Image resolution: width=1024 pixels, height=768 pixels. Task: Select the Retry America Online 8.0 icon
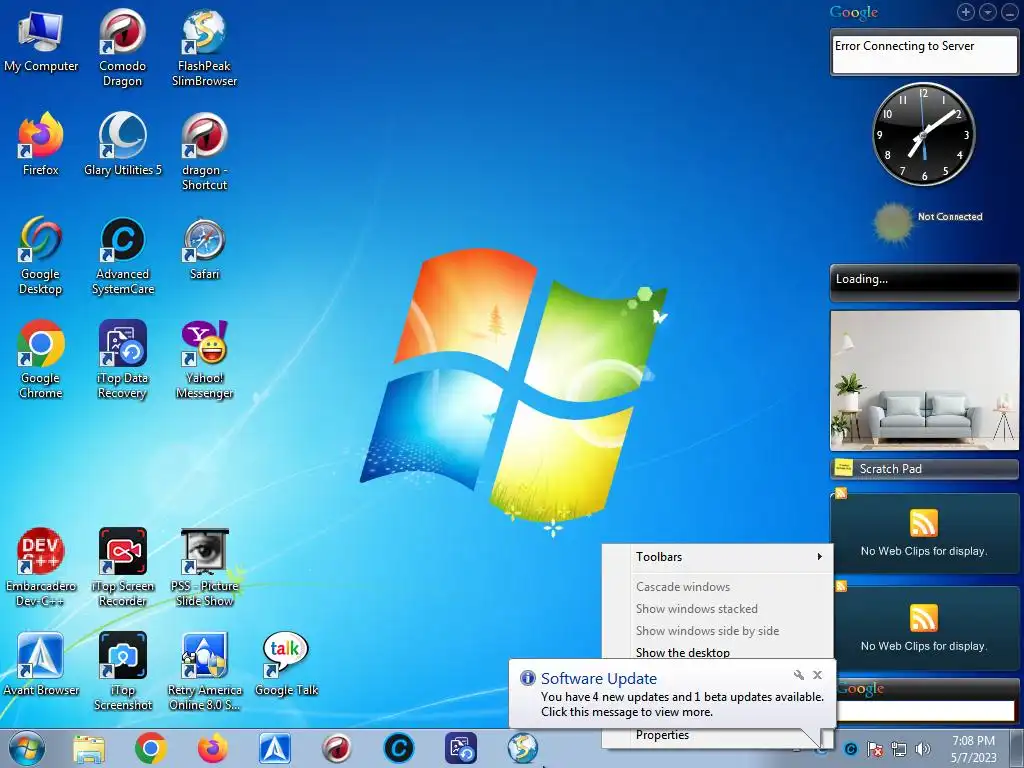tap(204, 671)
